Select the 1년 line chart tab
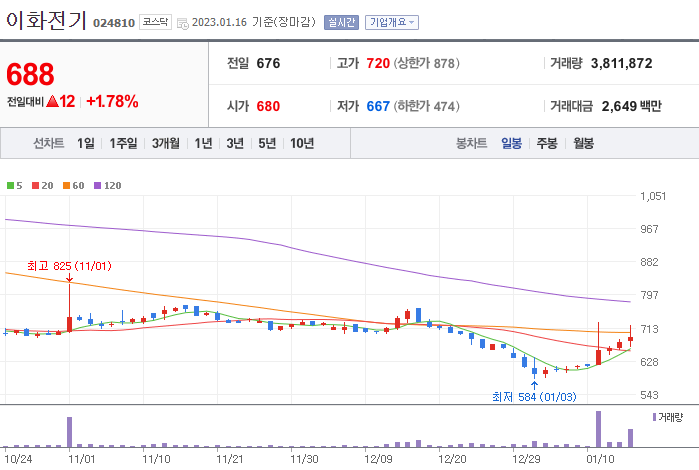The height and width of the screenshot is (470, 699). click(x=203, y=143)
